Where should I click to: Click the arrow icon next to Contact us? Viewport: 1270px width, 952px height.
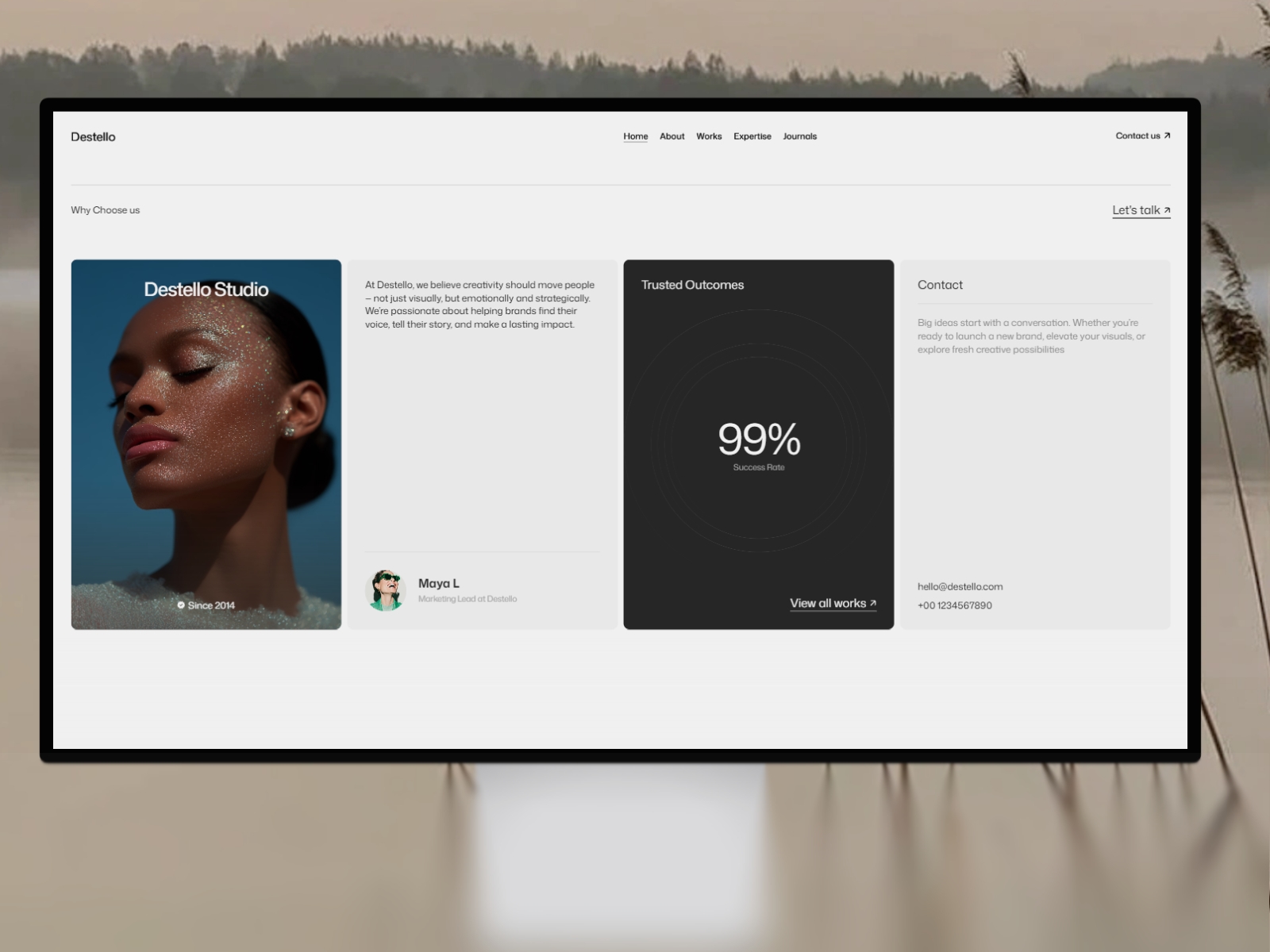click(x=1167, y=135)
